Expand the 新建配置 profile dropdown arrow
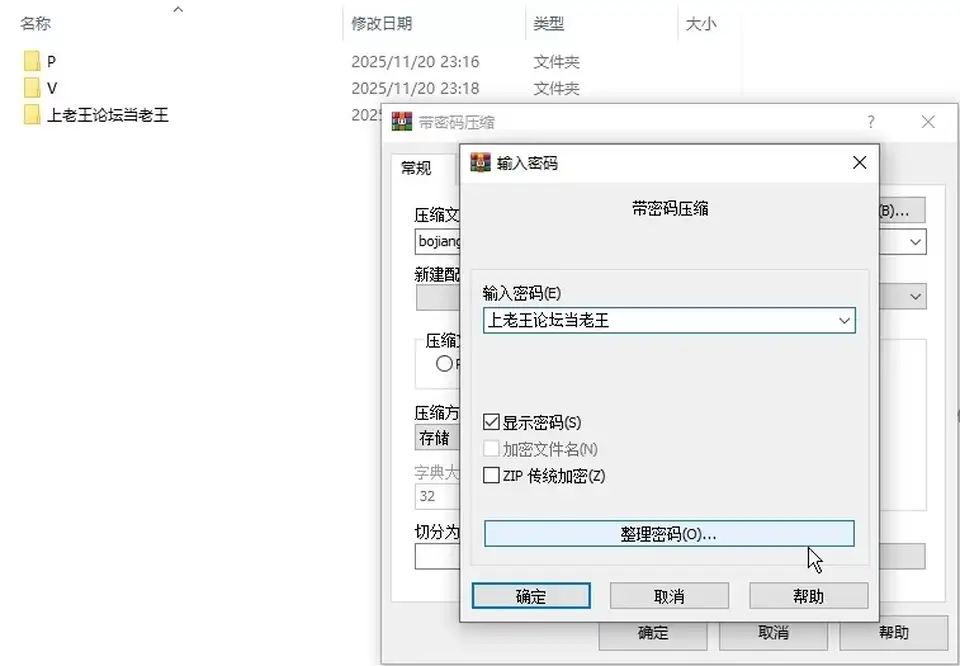The image size is (960, 666). tap(915, 297)
